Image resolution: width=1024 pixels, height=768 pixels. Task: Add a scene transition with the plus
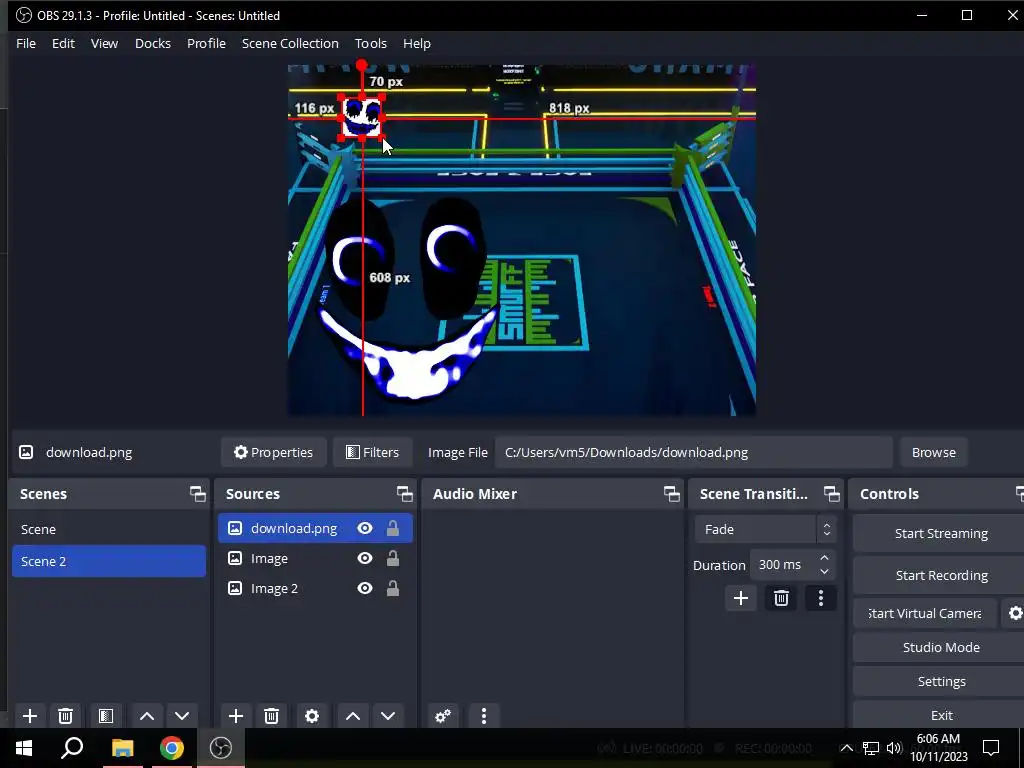pos(741,598)
